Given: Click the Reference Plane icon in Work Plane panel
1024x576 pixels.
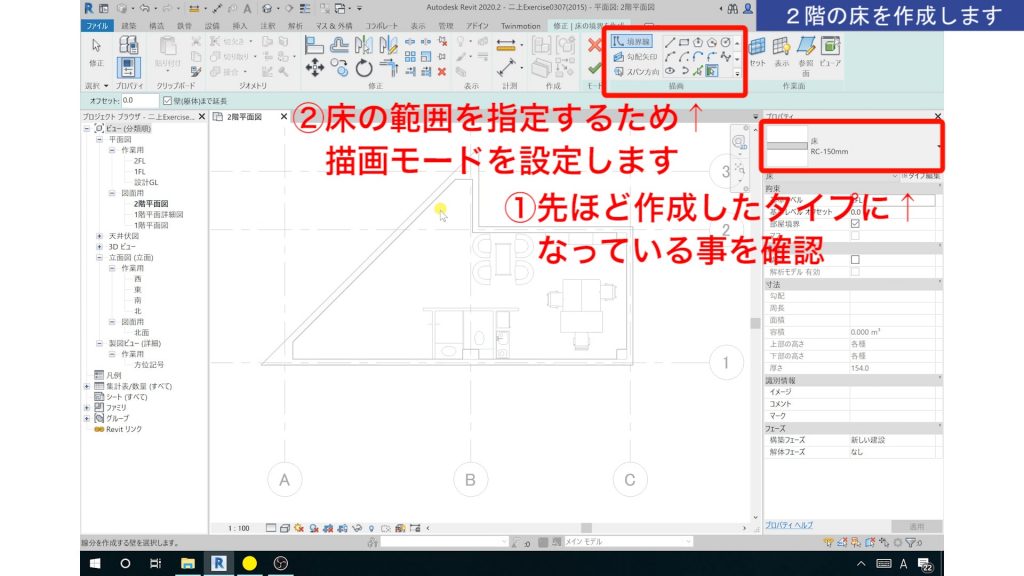Looking at the screenshot, I should (x=804, y=47).
